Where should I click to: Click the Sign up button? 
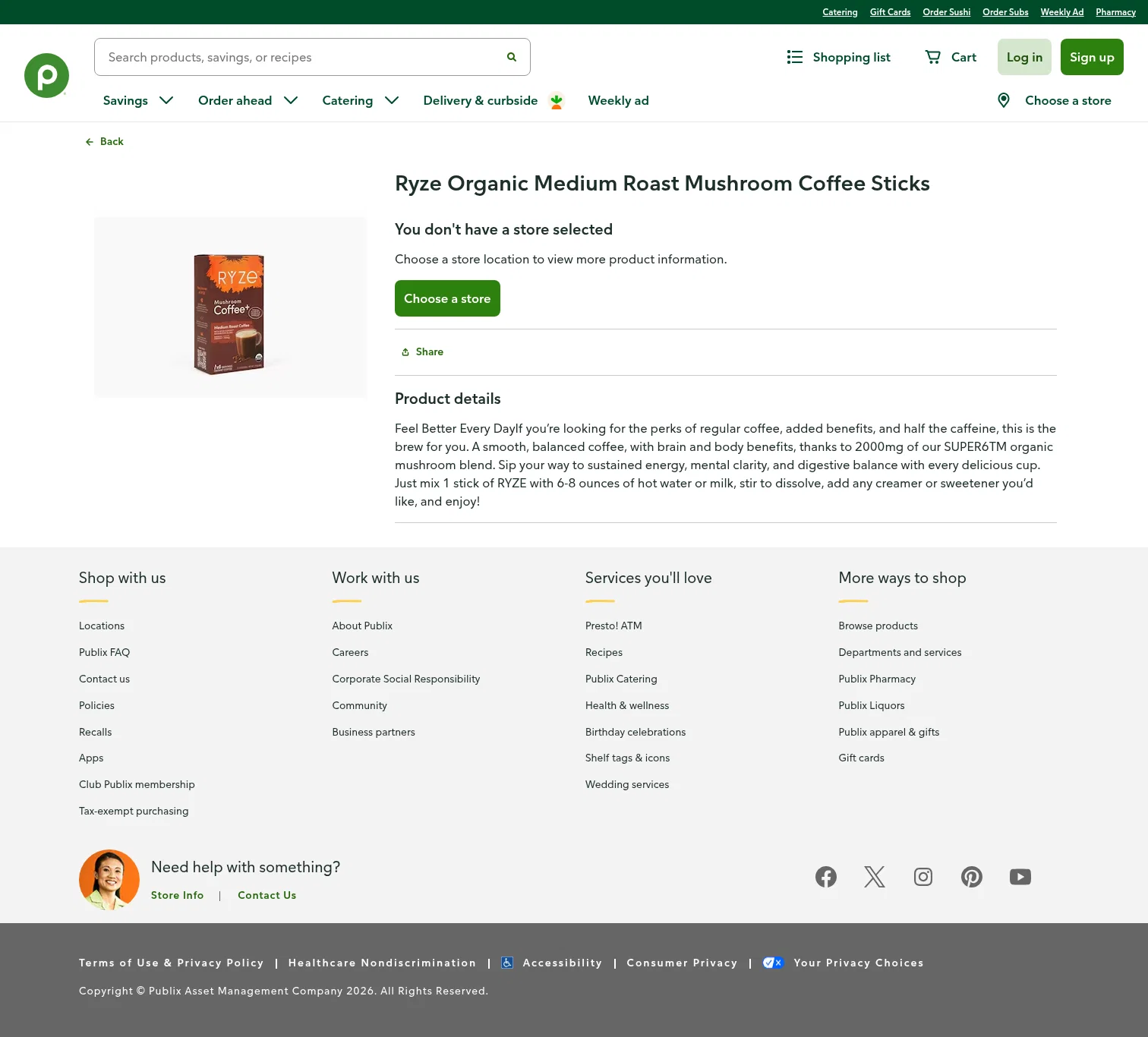[x=1093, y=57]
